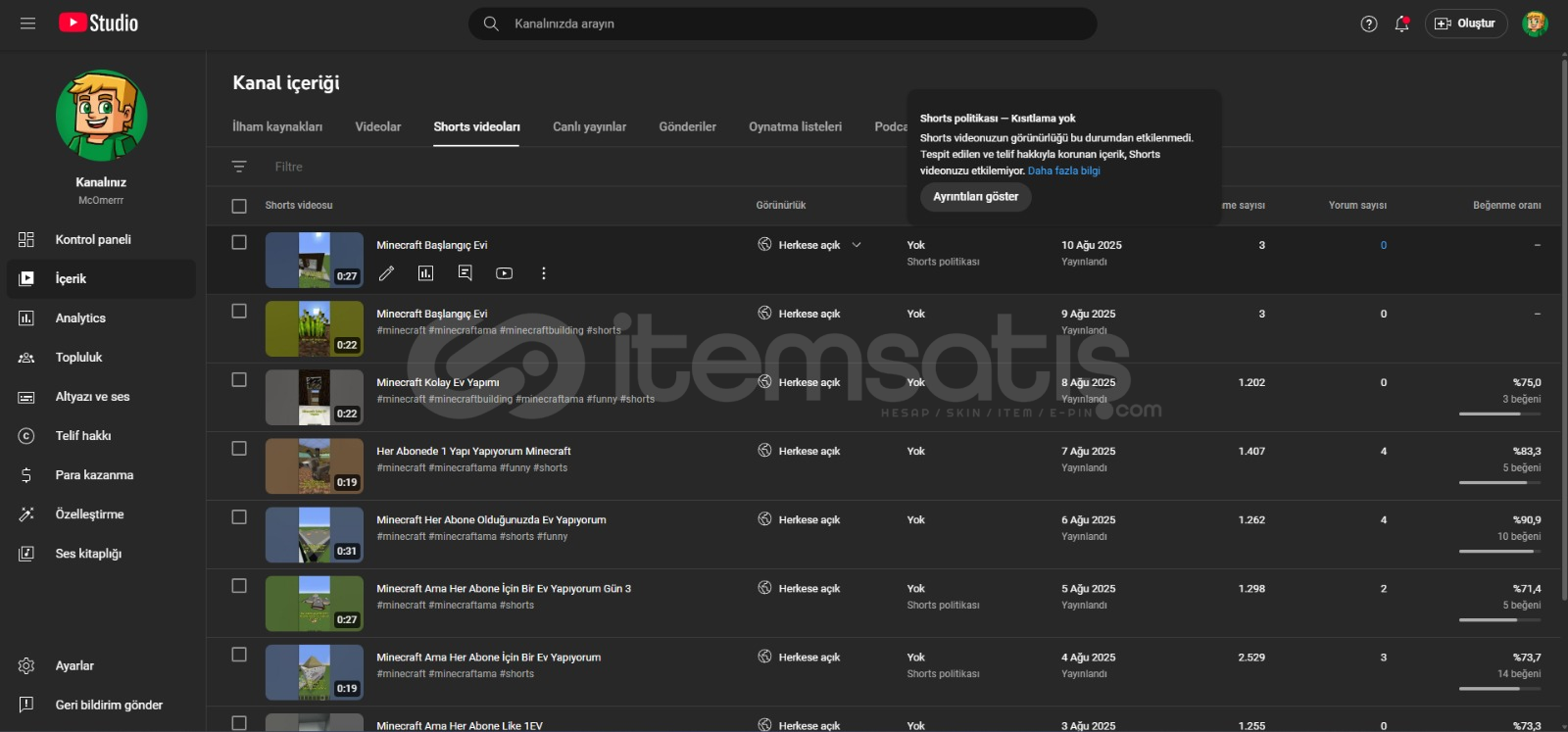Select checkbox for Abone Like 1EV video

(x=239, y=722)
